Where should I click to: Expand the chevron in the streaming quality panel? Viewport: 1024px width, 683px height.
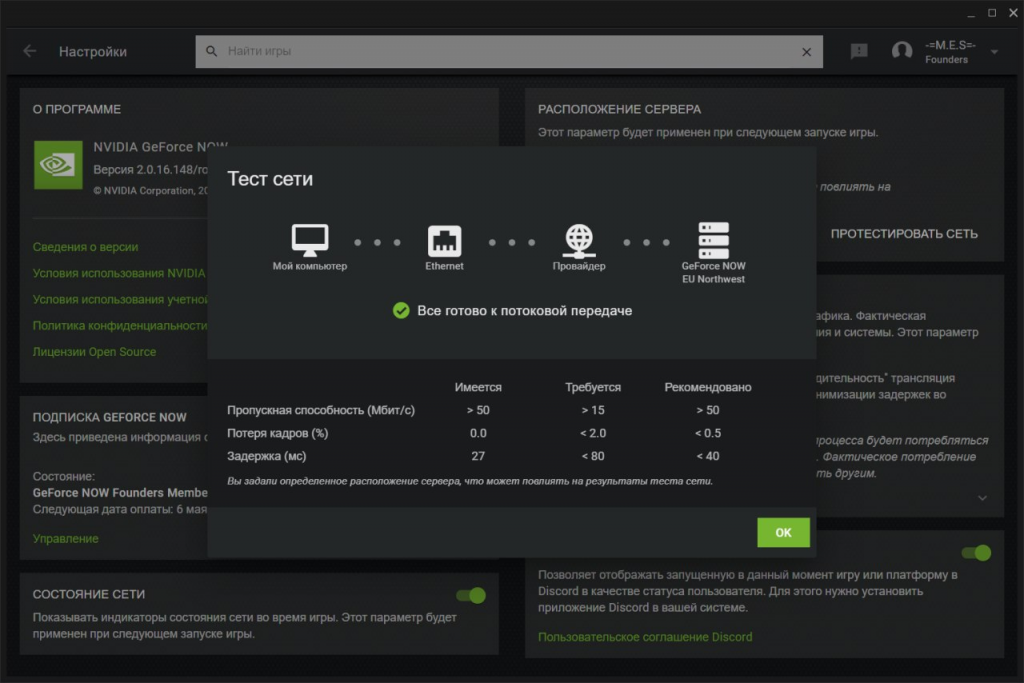click(982, 498)
